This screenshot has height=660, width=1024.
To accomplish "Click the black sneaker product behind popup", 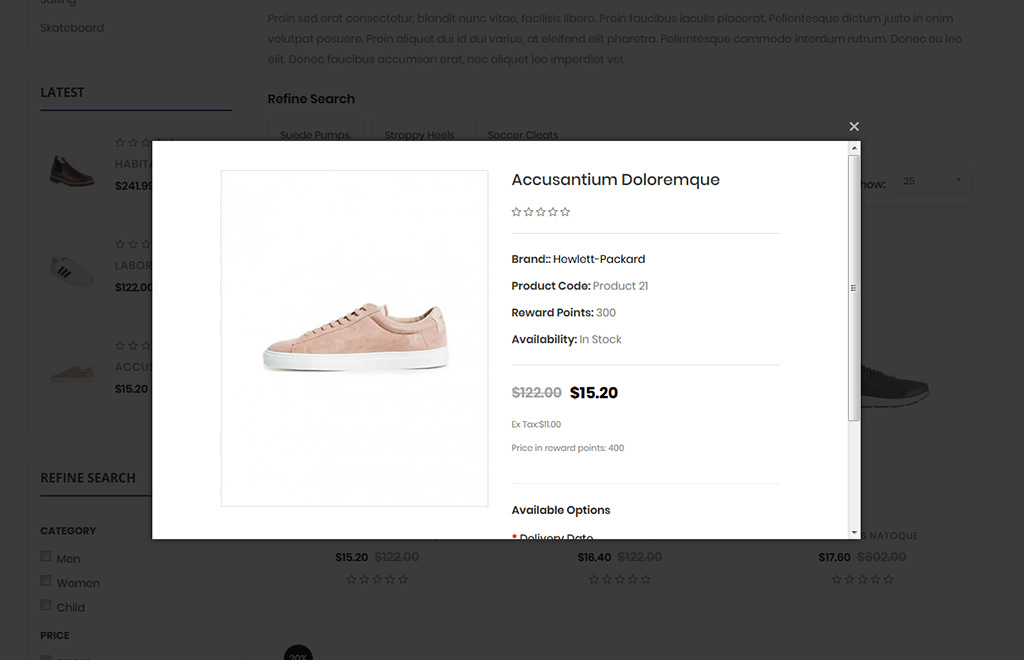I will [895, 388].
